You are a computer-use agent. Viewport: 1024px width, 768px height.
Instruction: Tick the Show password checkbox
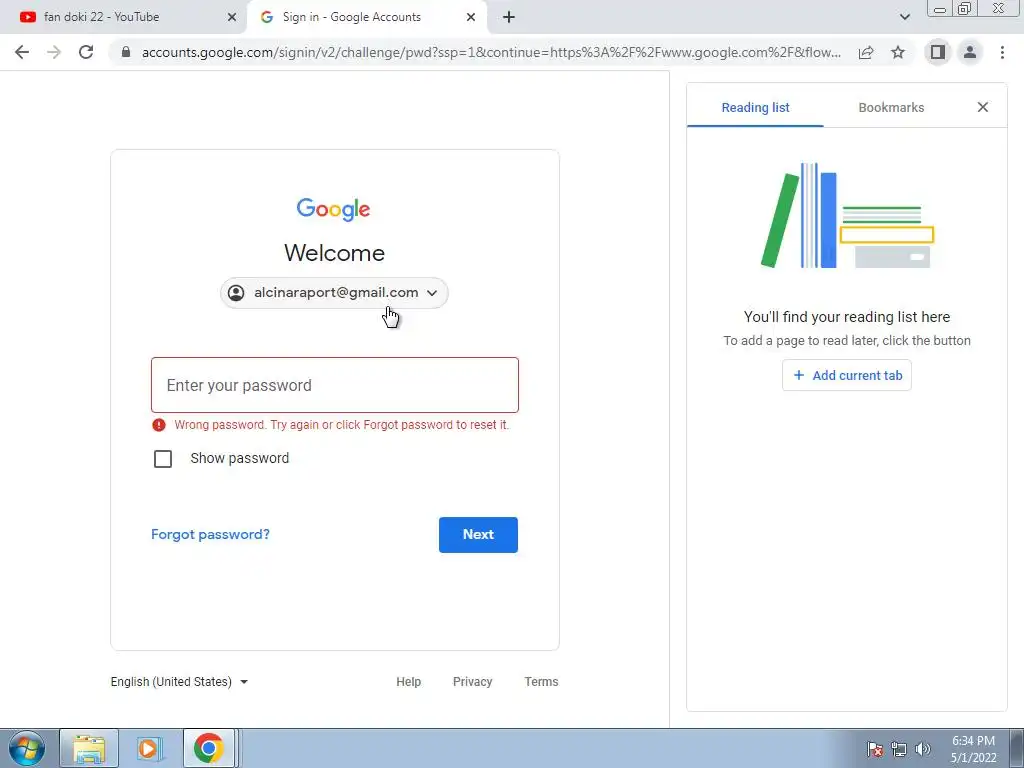(x=163, y=459)
